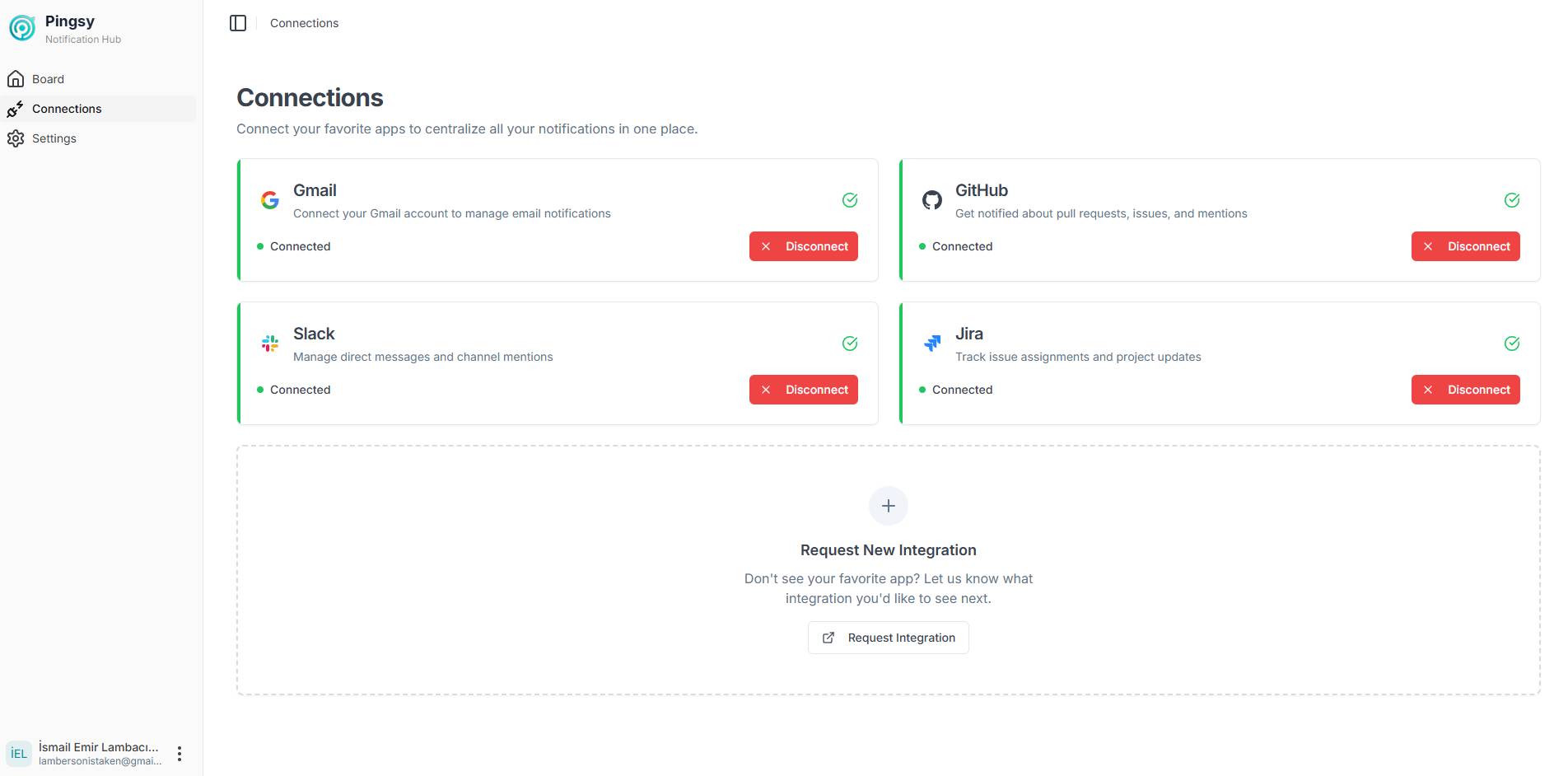This screenshot has width=1568, height=776.
Task: Click the Gmail green check status icon
Action: [x=850, y=200]
